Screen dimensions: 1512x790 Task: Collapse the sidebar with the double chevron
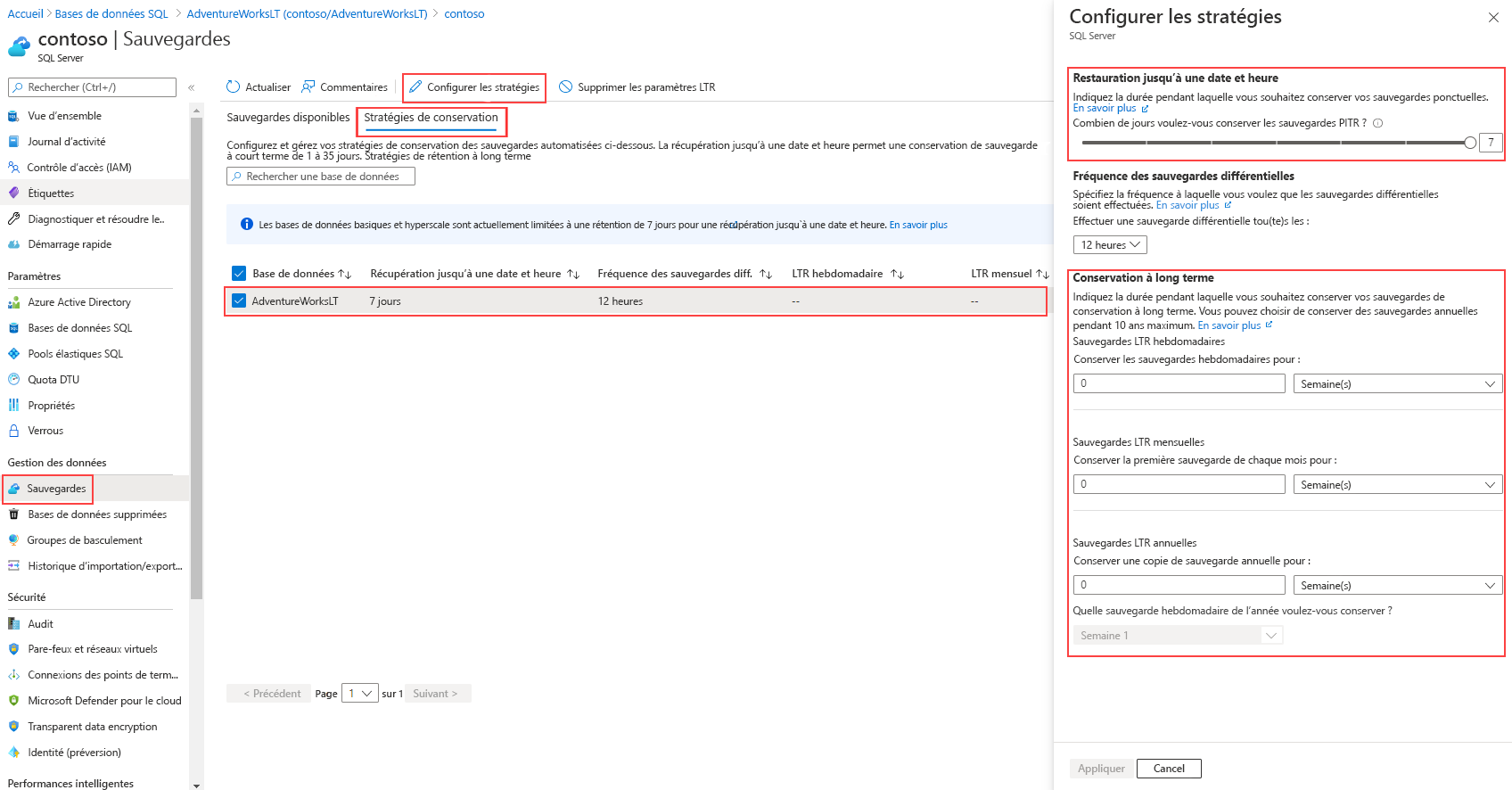tap(191, 87)
